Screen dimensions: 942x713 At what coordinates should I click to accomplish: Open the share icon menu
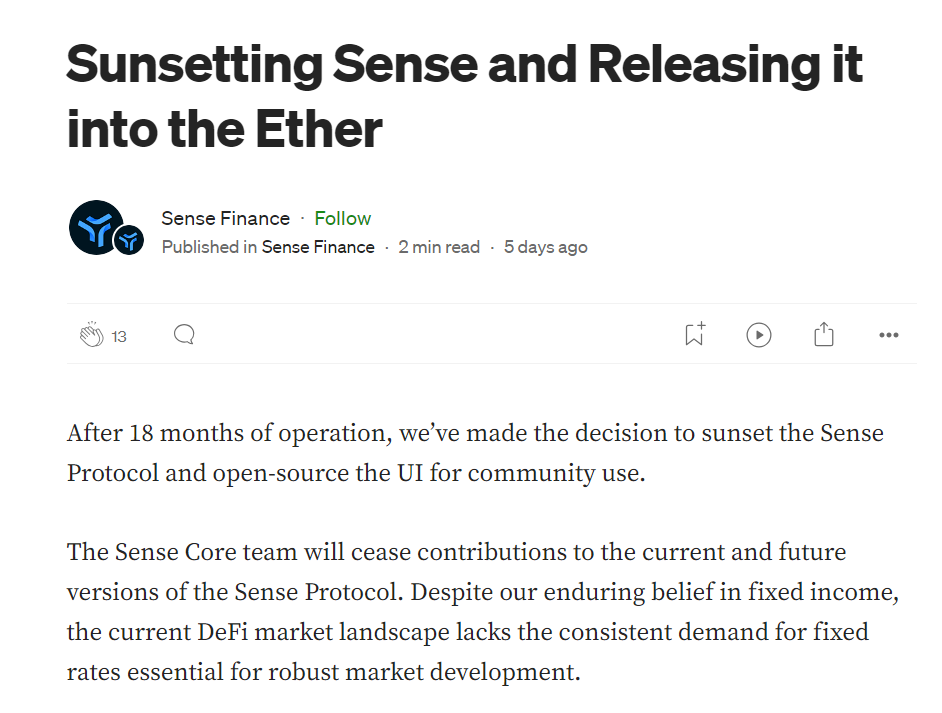click(x=824, y=335)
